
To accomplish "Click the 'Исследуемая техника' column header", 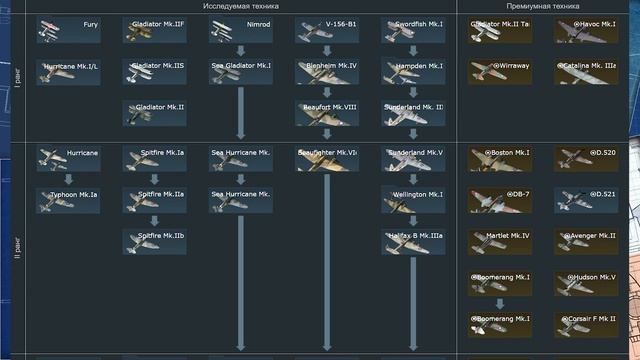I will 241,6.
